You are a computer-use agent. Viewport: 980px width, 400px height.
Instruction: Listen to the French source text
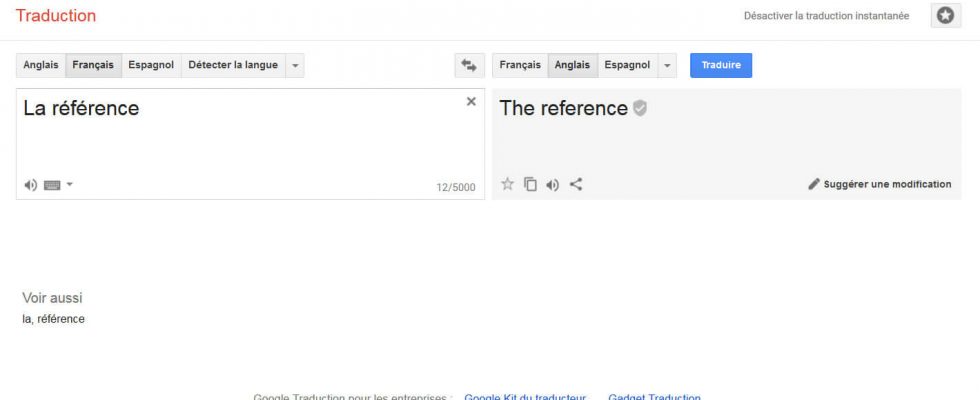(30, 185)
